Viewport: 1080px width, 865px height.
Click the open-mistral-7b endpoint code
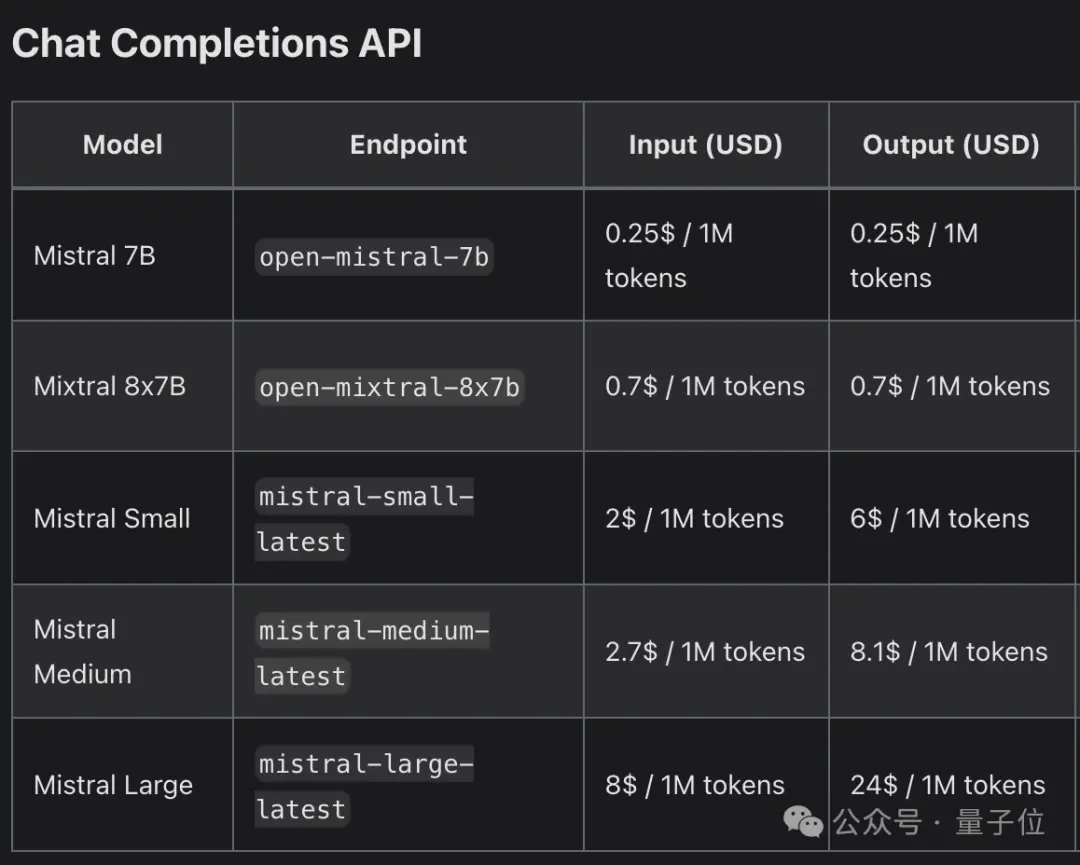374,257
